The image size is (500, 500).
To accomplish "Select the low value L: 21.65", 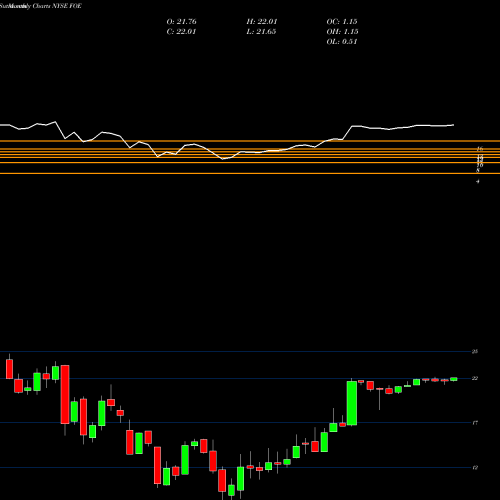I will (261, 32).
